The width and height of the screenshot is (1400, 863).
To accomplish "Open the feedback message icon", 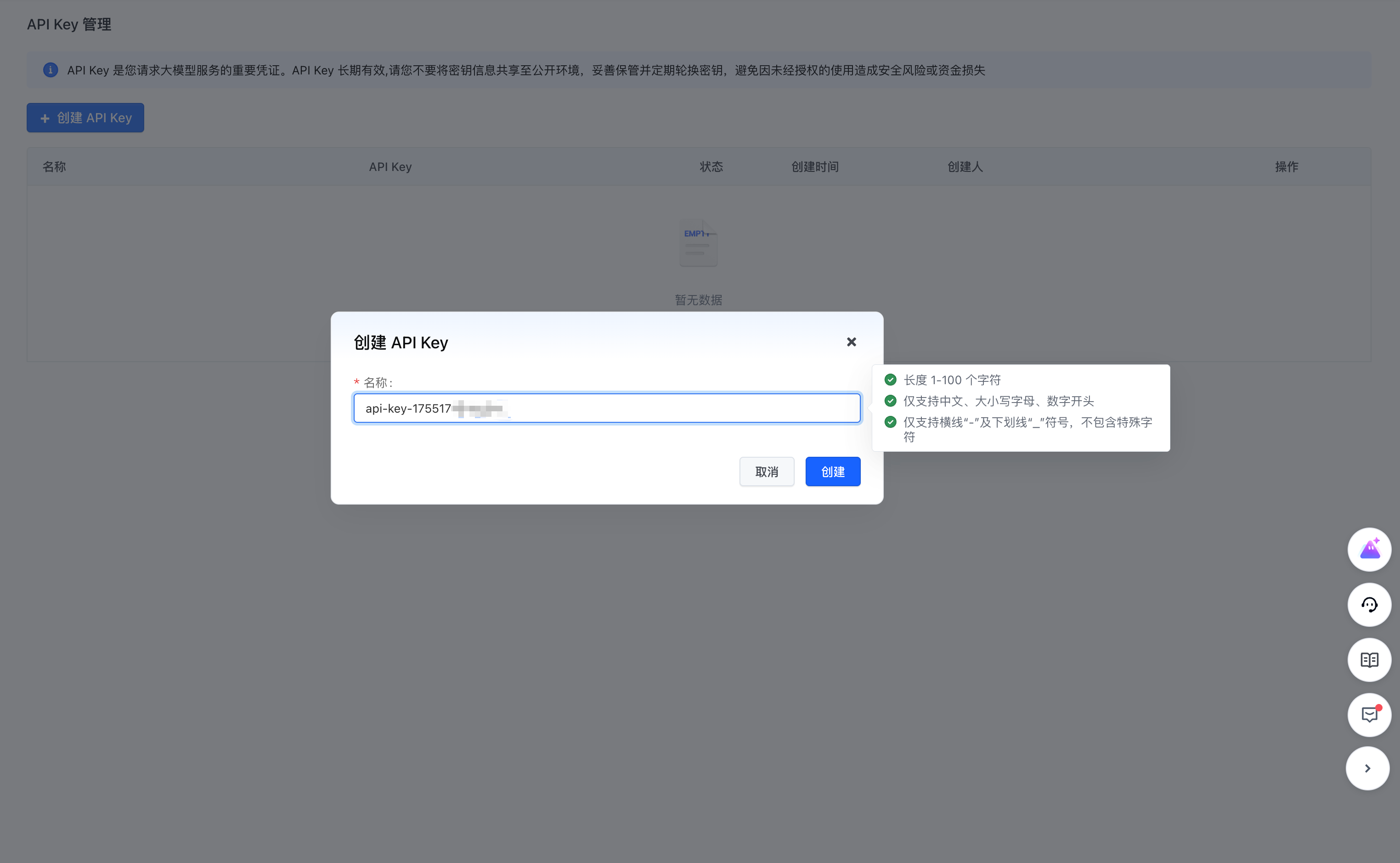I will pos(1369,715).
